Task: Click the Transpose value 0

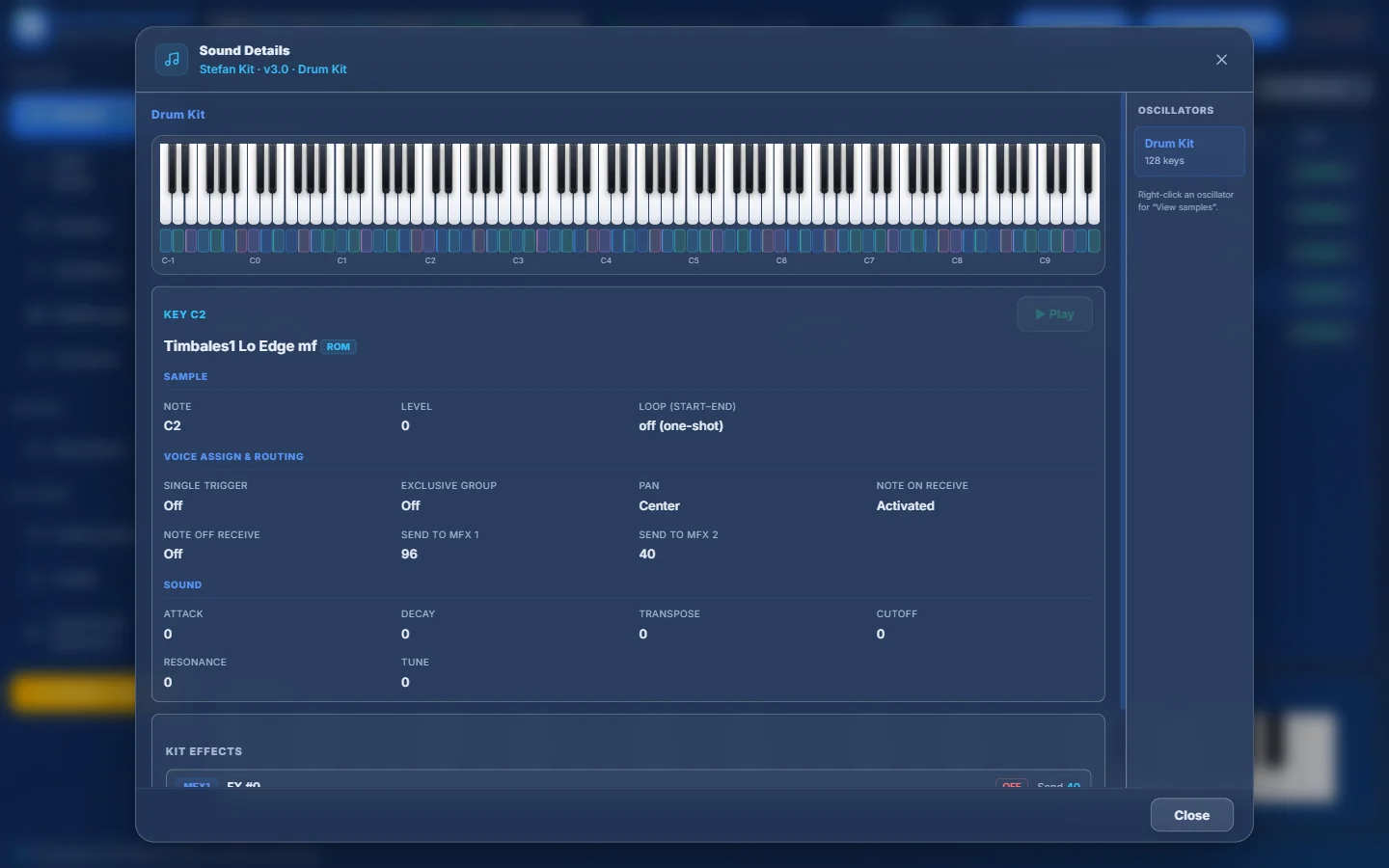Action: (642, 634)
